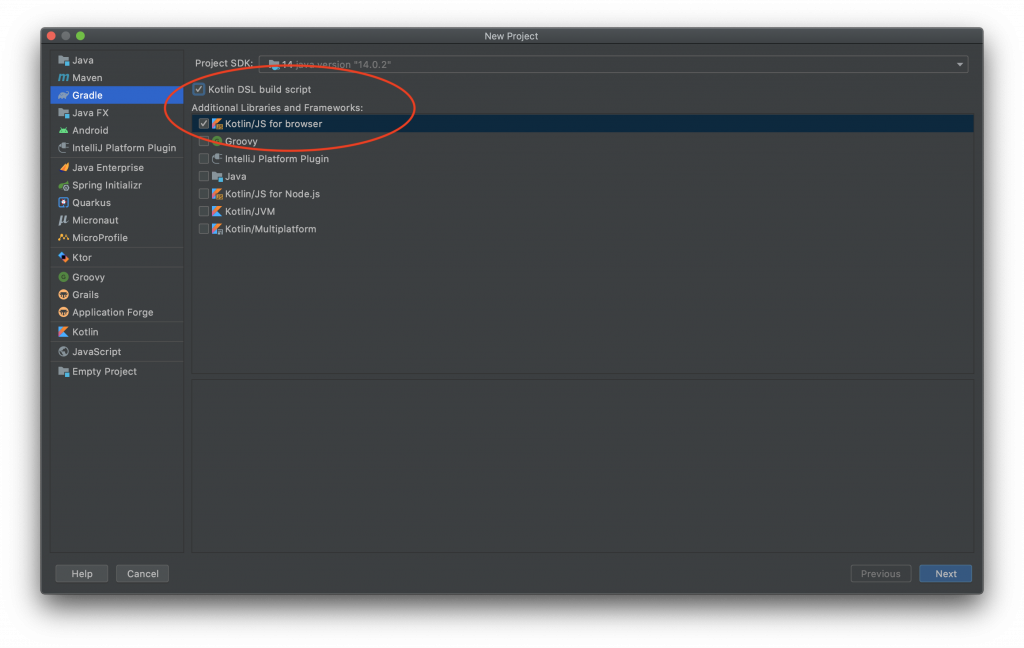This screenshot has width=1024, height=648.
Task: Click the JavaScript globe icon
Action: pos(63,352)
